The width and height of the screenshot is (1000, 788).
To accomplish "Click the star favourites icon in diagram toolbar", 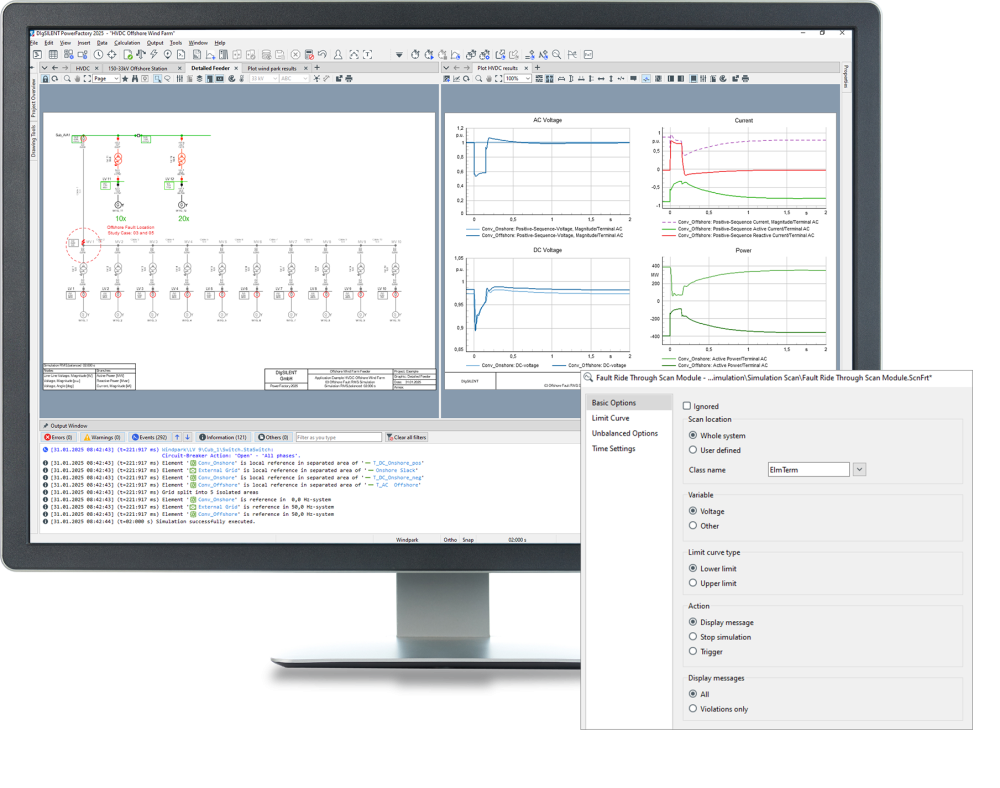I will click(x=125, y=79).
